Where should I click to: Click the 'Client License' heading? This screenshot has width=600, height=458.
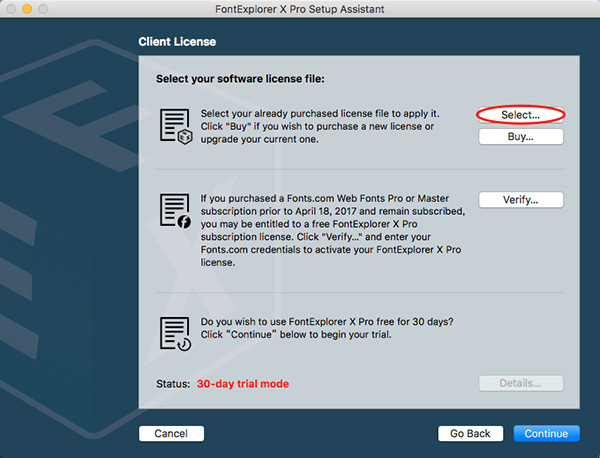click(177, 42)
